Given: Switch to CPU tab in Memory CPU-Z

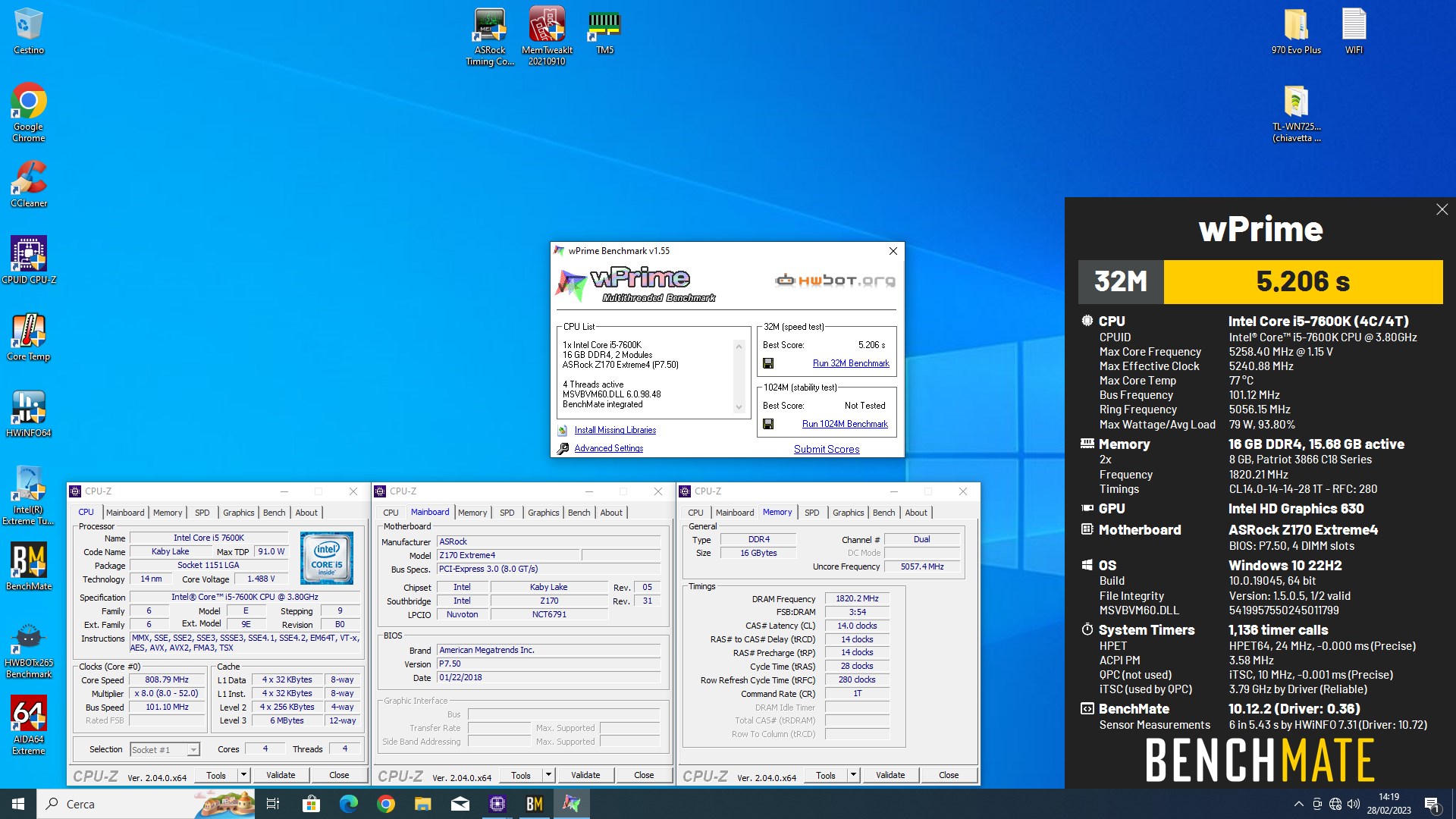Looking at the screenshot, I should pos(695,513).
